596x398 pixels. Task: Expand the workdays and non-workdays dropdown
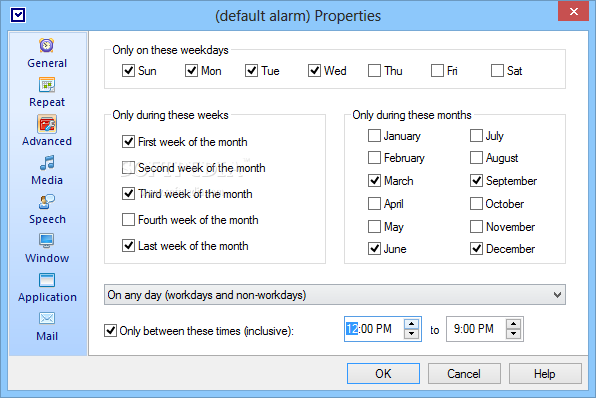(x=335, y=295)
